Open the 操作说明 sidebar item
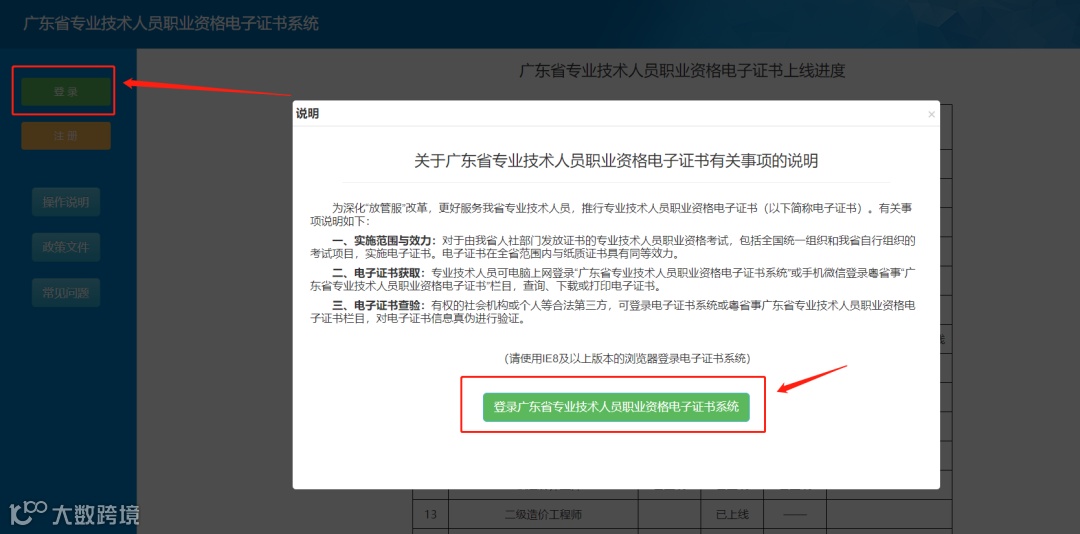The image size is (1080, 534). 65,203
